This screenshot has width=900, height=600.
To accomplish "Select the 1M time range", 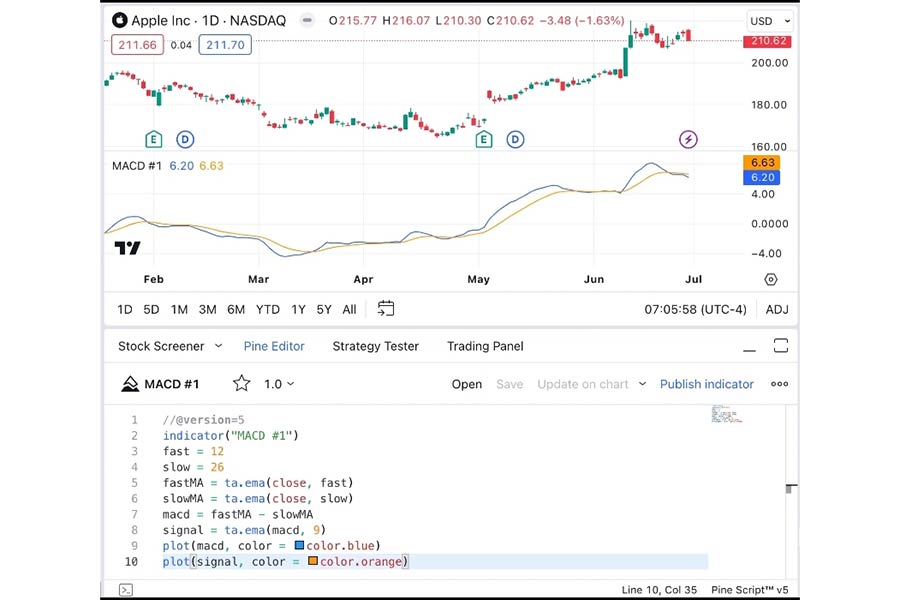I will (x=179, y=309).
